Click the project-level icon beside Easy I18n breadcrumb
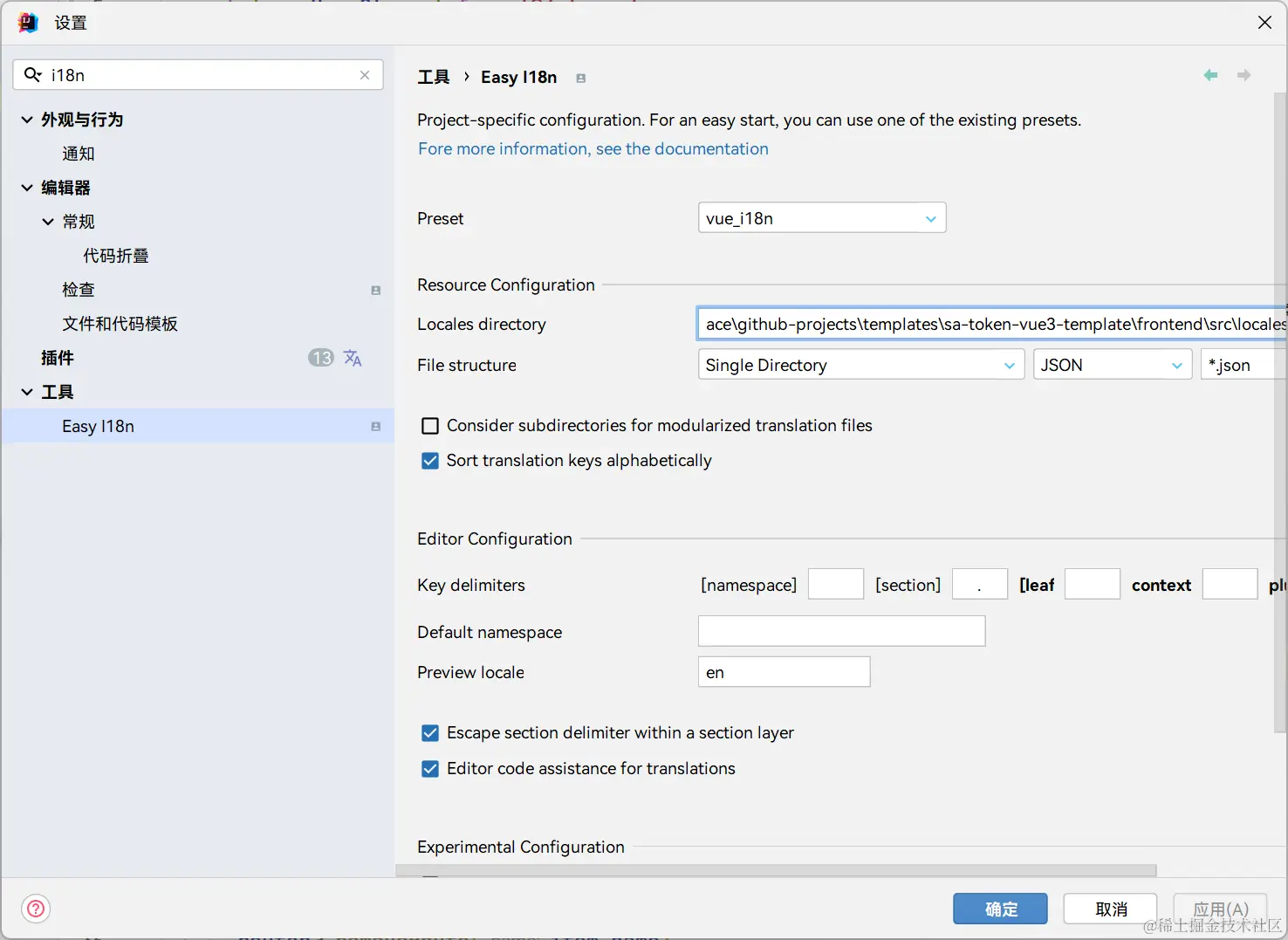The image size is (1288, 940). click(580, 79)
